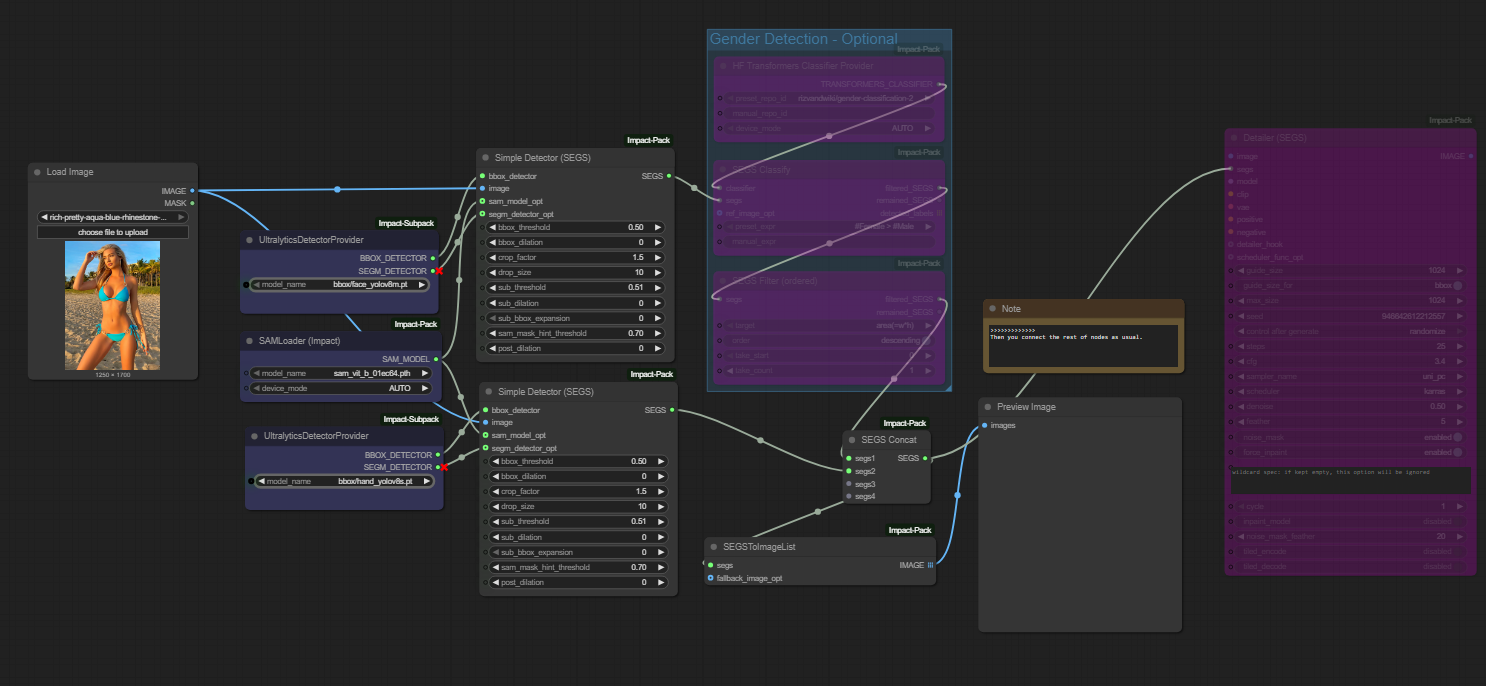The image size is (1486, 686).
Task: Click choose file to upload button
Action: [113, 232]
